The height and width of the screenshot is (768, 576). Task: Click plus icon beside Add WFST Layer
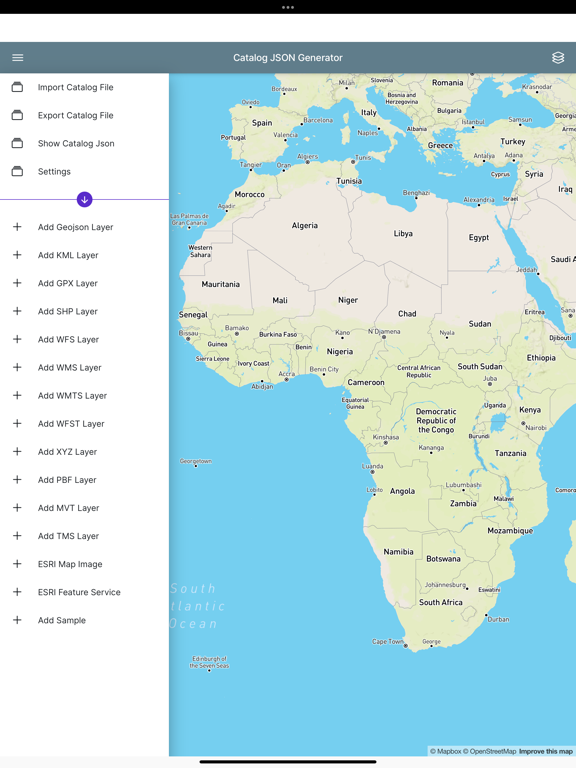tap(17, 423)
